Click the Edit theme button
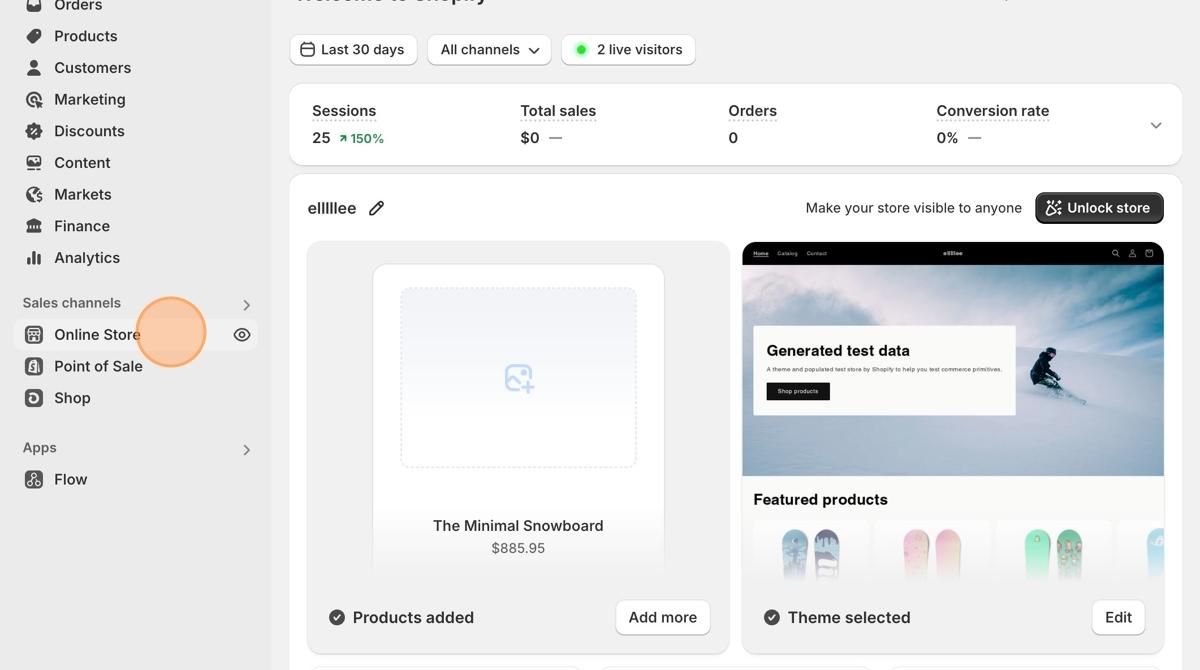Image resolution: width=1200 pixels, height=670 pixels. click(1118, 618)
